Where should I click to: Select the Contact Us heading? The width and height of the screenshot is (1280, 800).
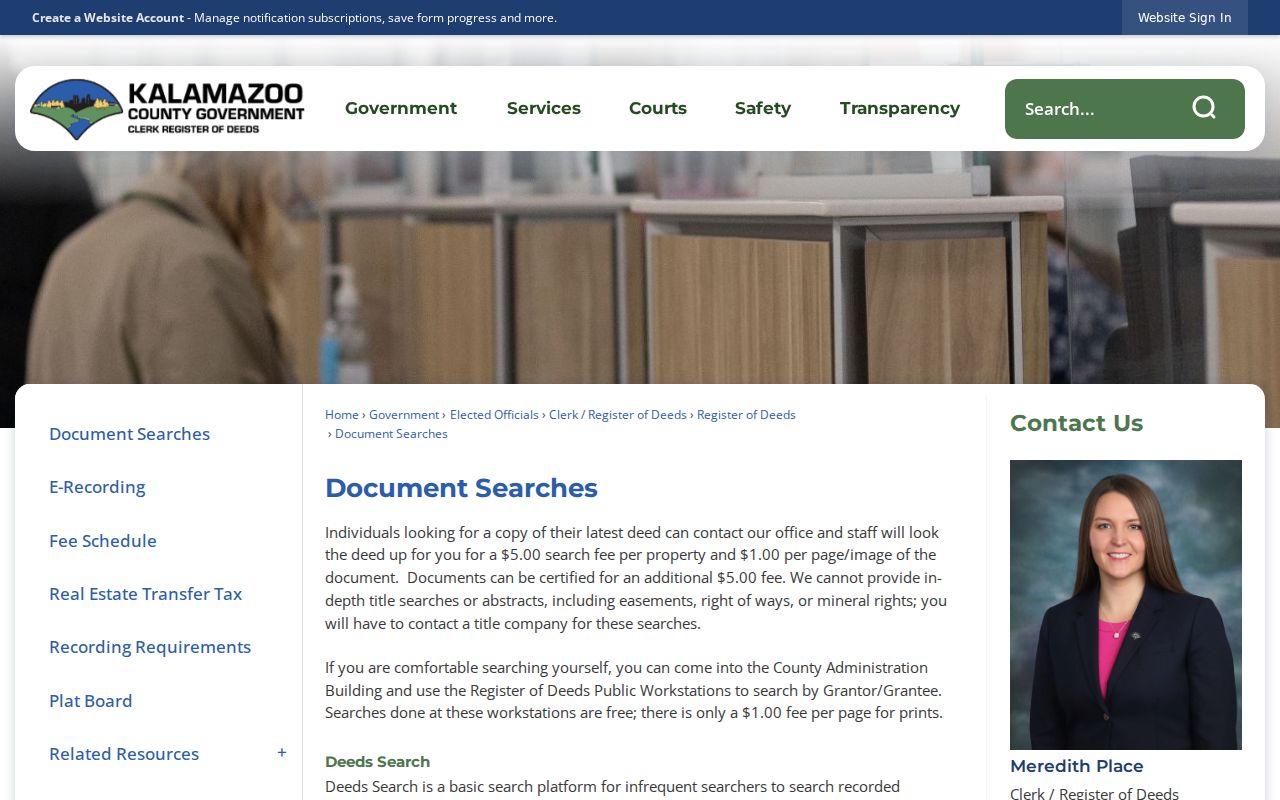click(1076, 423)
